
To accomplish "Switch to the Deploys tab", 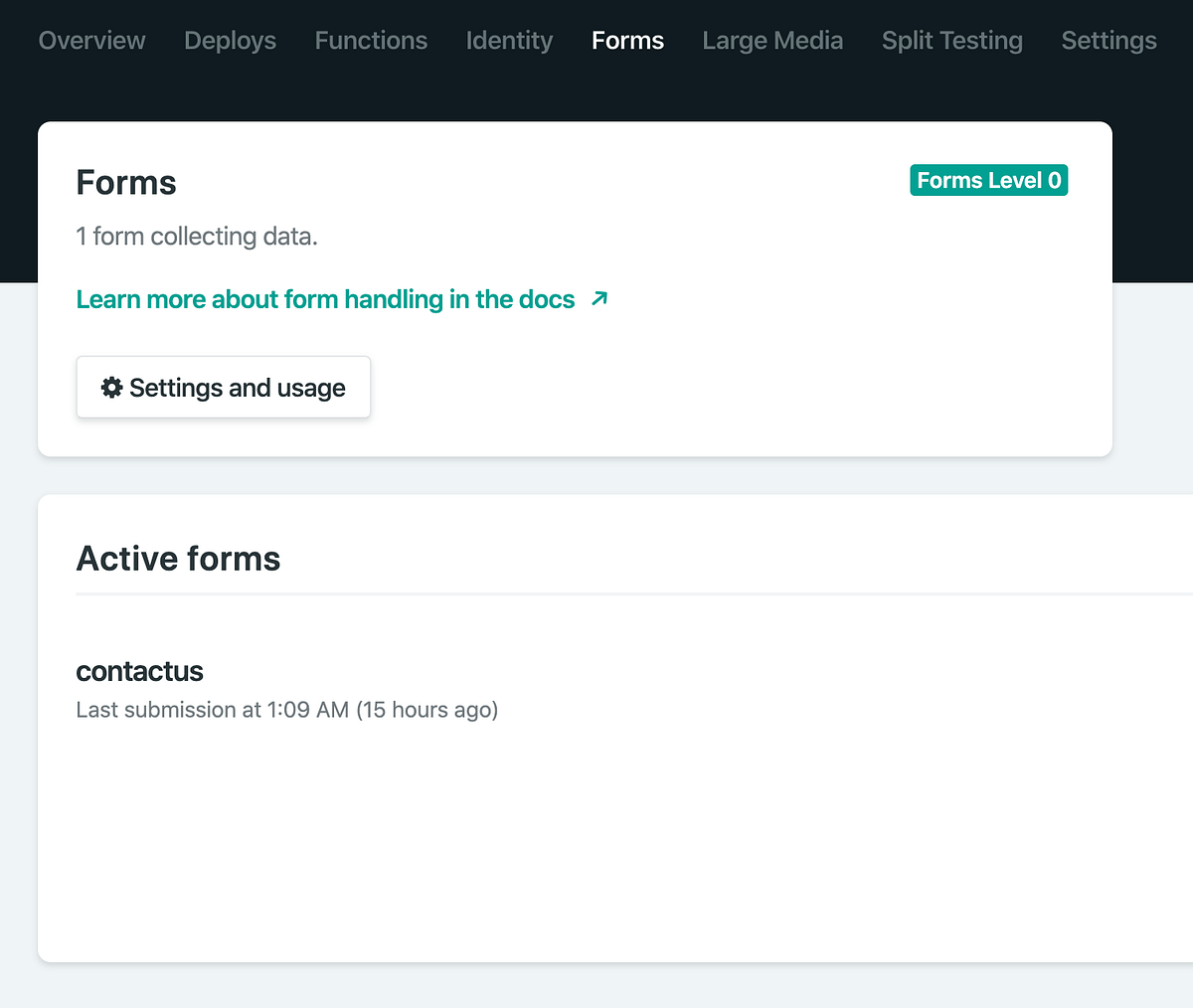I will (x=230, y=41).
